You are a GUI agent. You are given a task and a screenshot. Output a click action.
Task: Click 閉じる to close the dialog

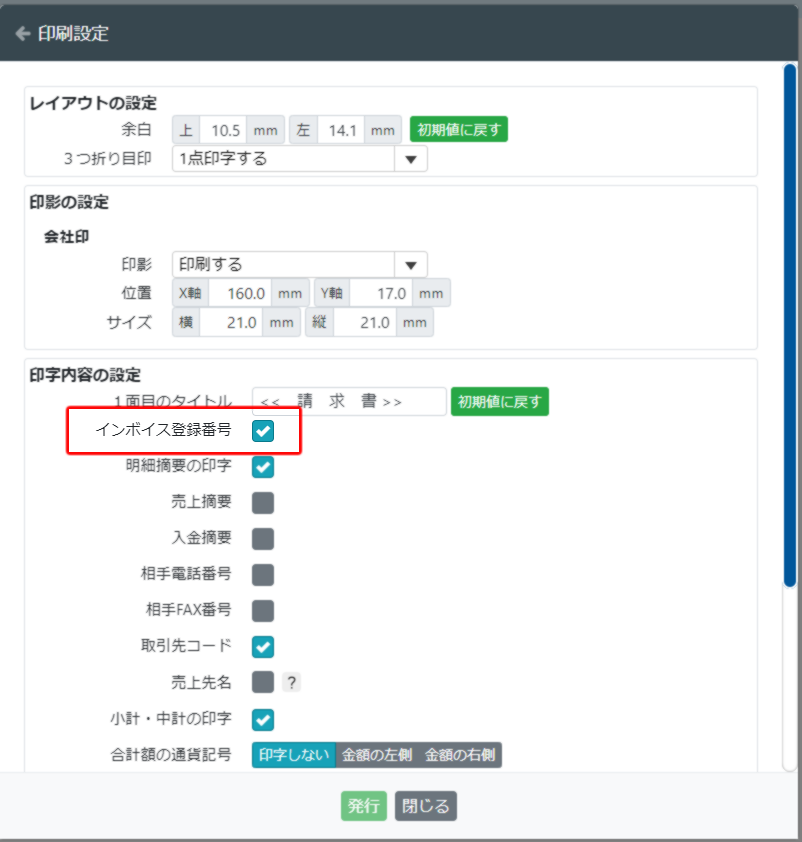coord(425,806)
